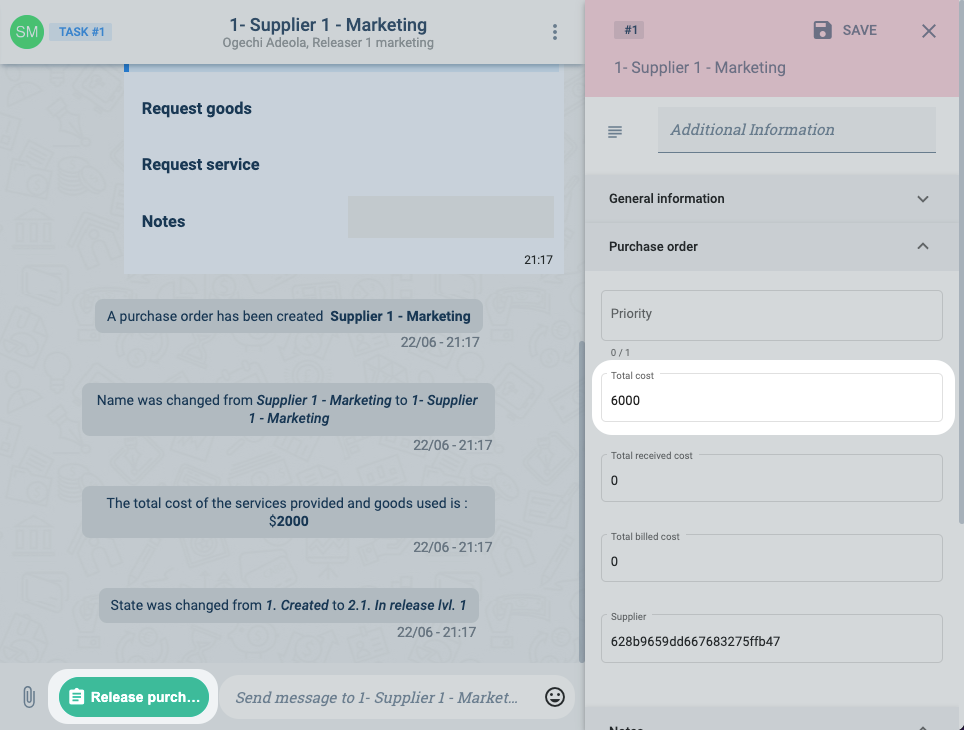Click the Name was changed message
Viewport: 964px width, 730px height.
[288, 409]
